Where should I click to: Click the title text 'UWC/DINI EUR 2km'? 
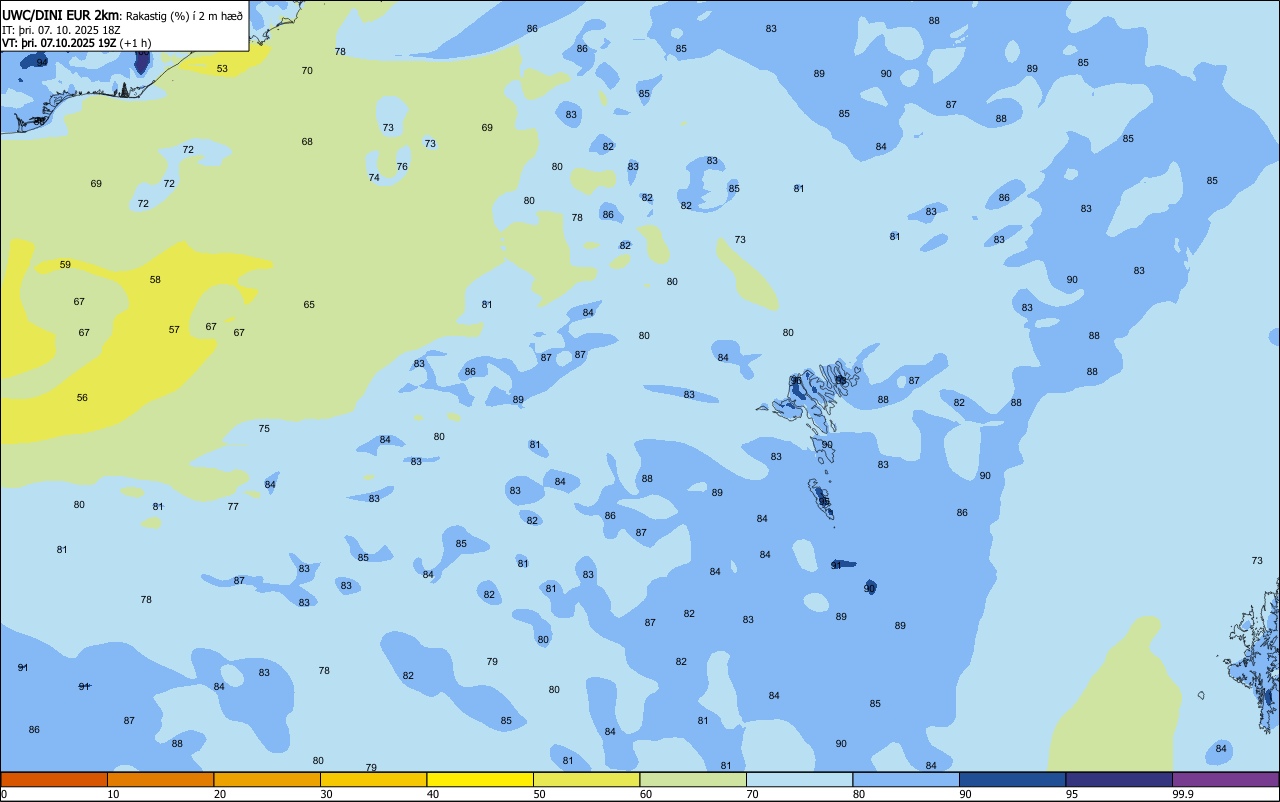click(61, 15)
